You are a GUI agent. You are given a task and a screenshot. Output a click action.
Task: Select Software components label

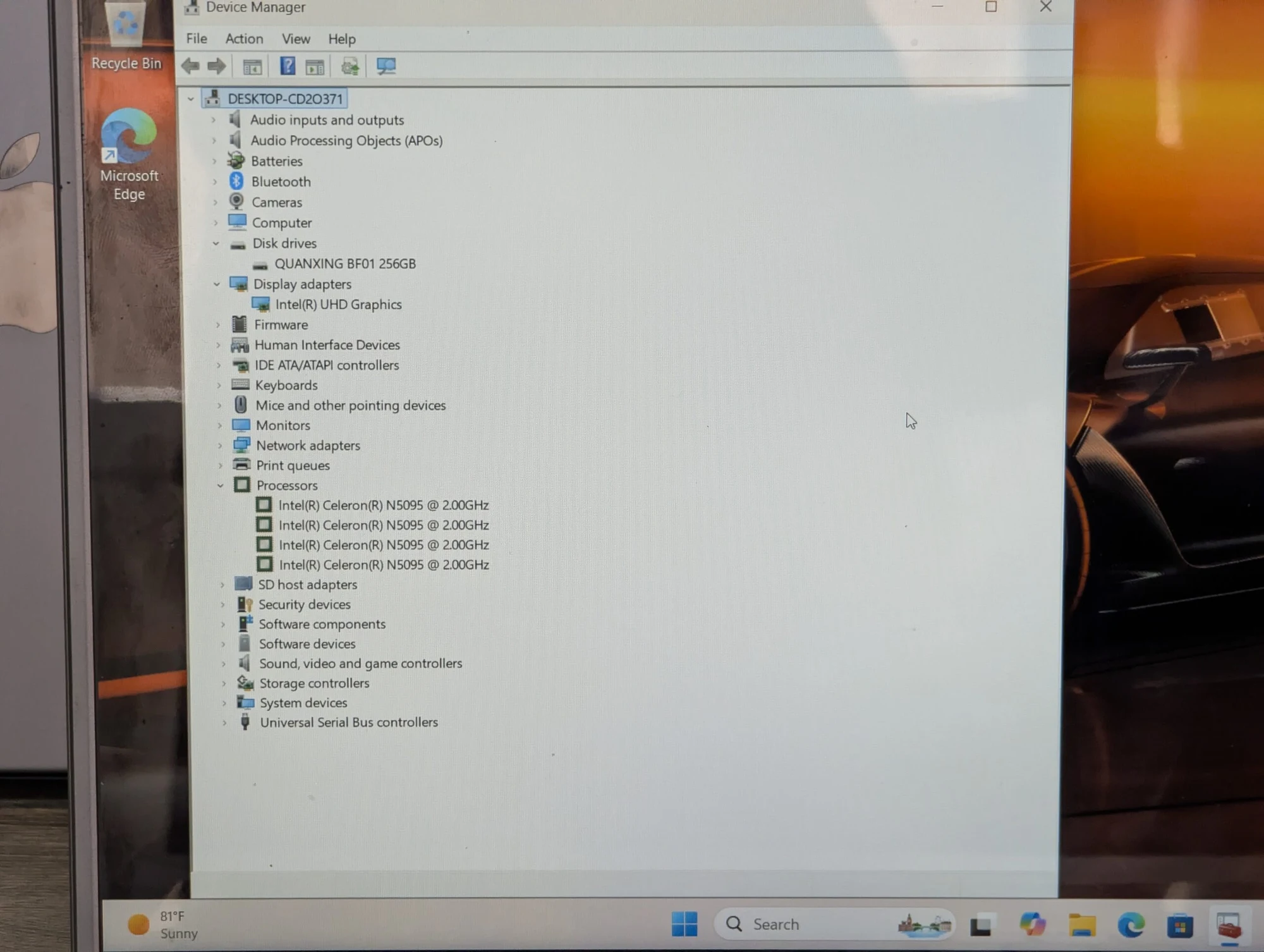click(322, 624)
